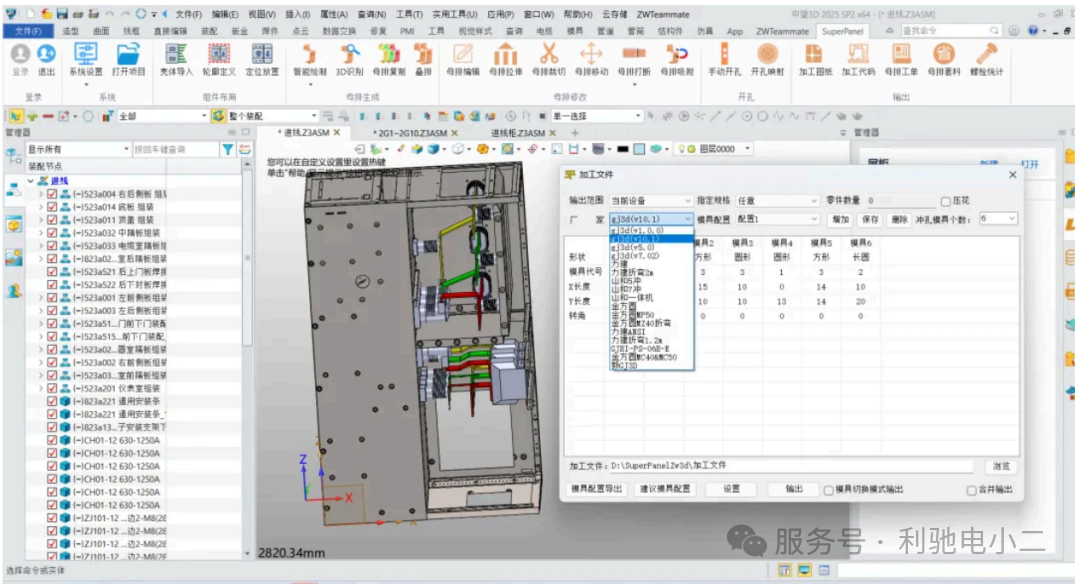The image size is (1080, 584).
Task: Open the 加工代码 output tool
Action: tap(858, 60)
